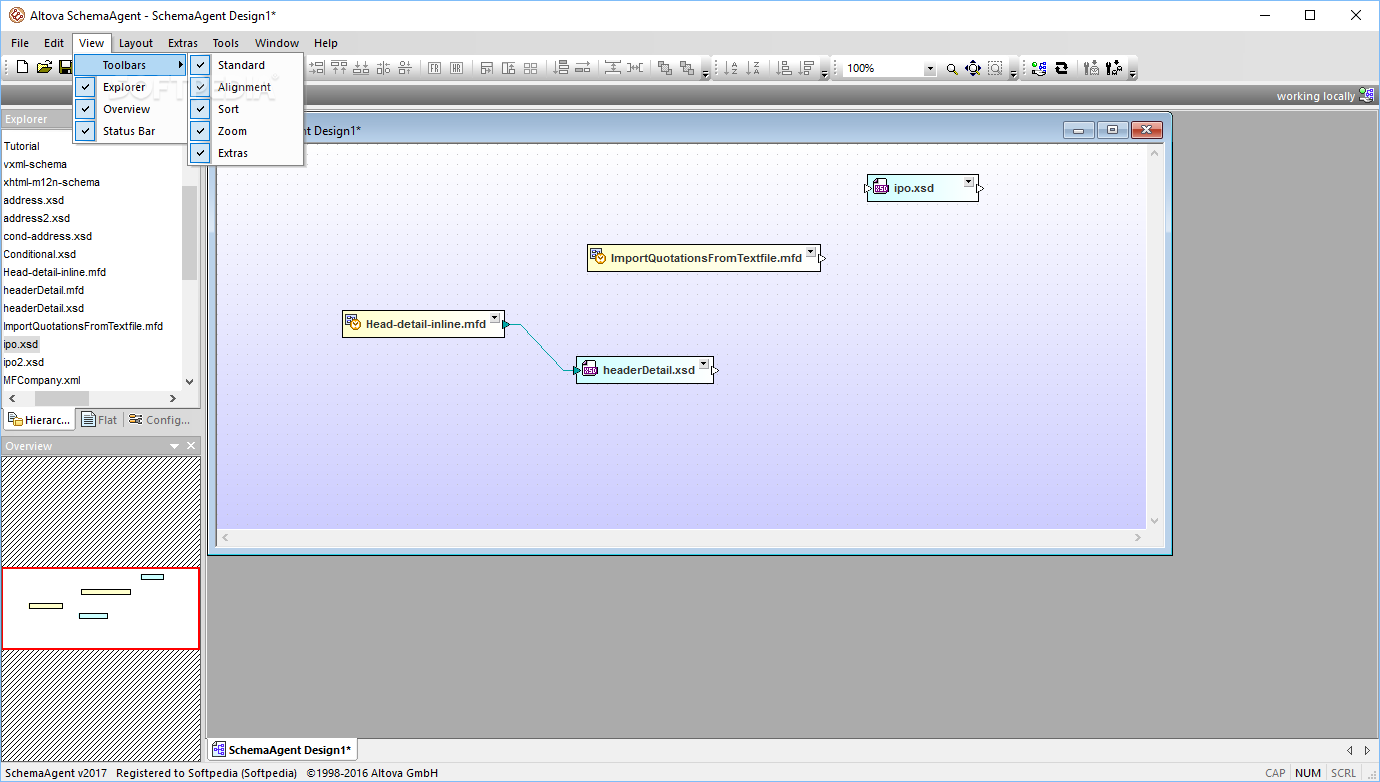Click the Explorer vertical scrollbar thumb

[x=190, y=232]
